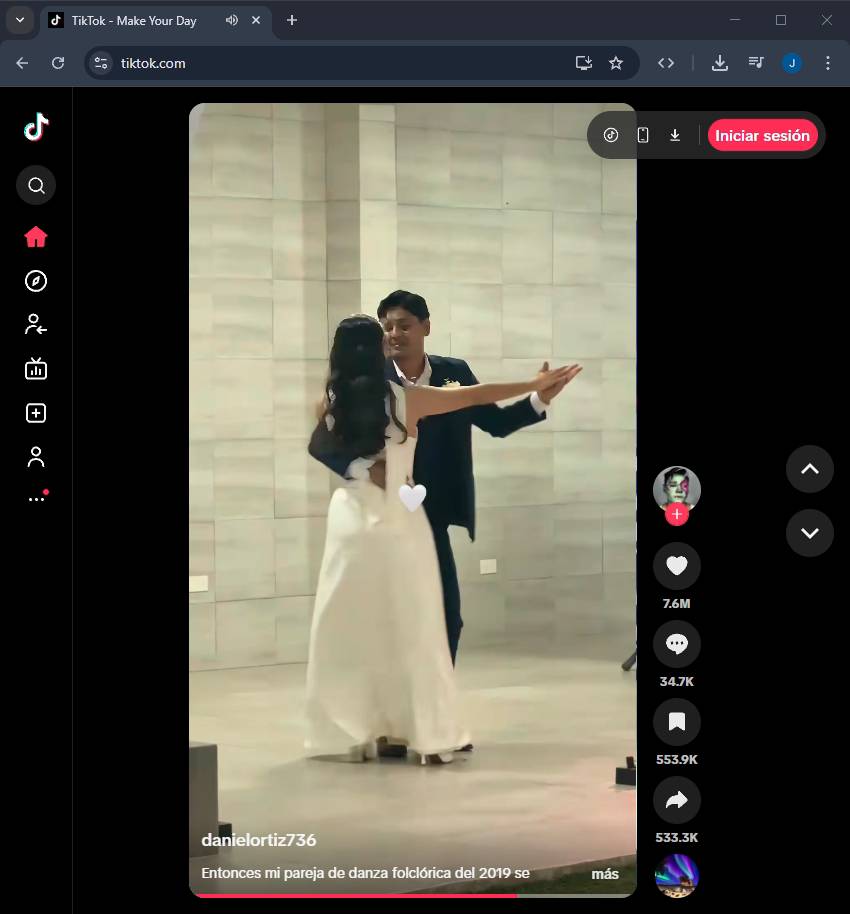This screenshot has width=850, height=914.
Task: Bookmark the video to favorites
Action: pyautogui.click(x=676, y=722)
